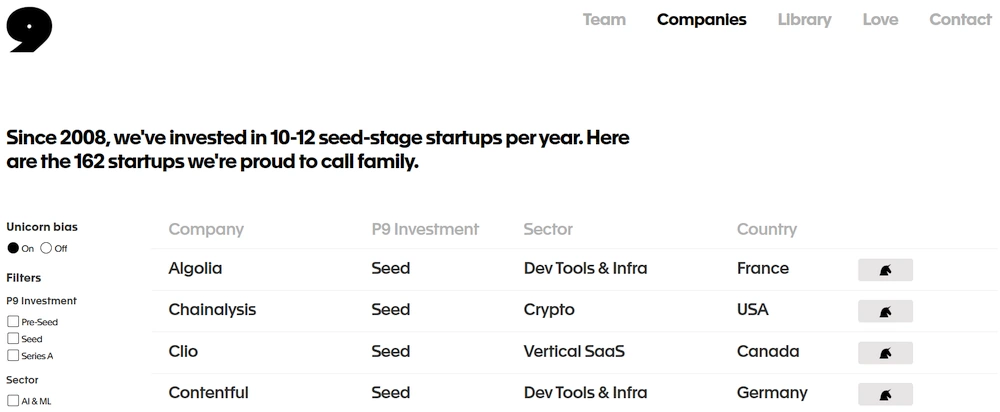Enable the Series A filter
1000x412 pixels.
pos(13,355)
